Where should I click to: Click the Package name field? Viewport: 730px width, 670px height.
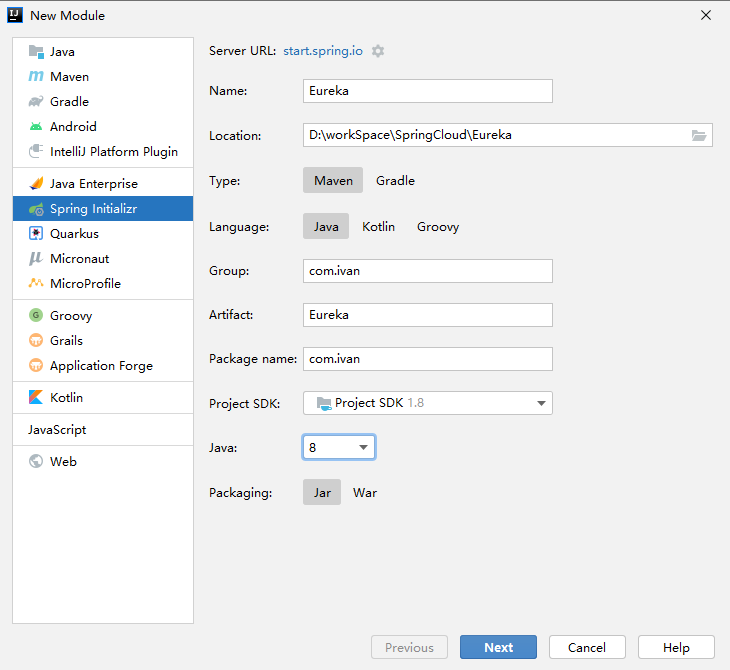[428, 359]
